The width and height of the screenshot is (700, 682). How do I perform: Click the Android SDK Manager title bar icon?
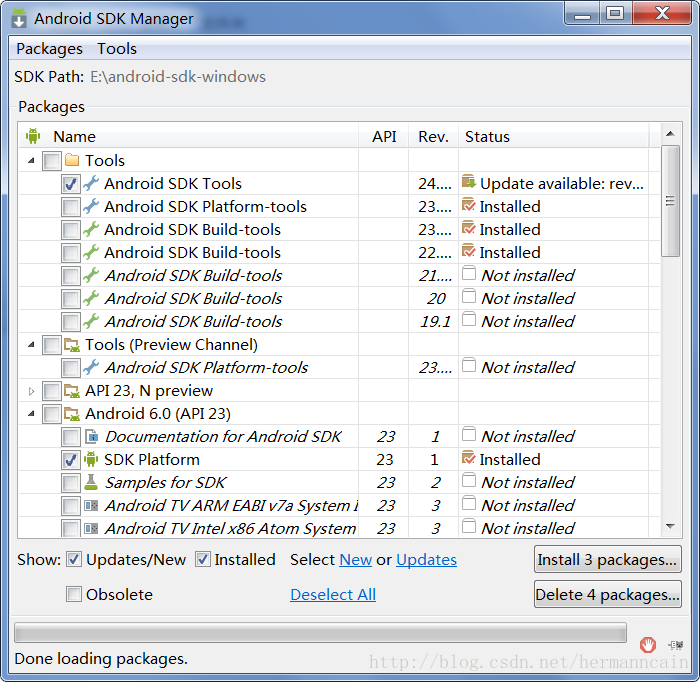[19, 18]
